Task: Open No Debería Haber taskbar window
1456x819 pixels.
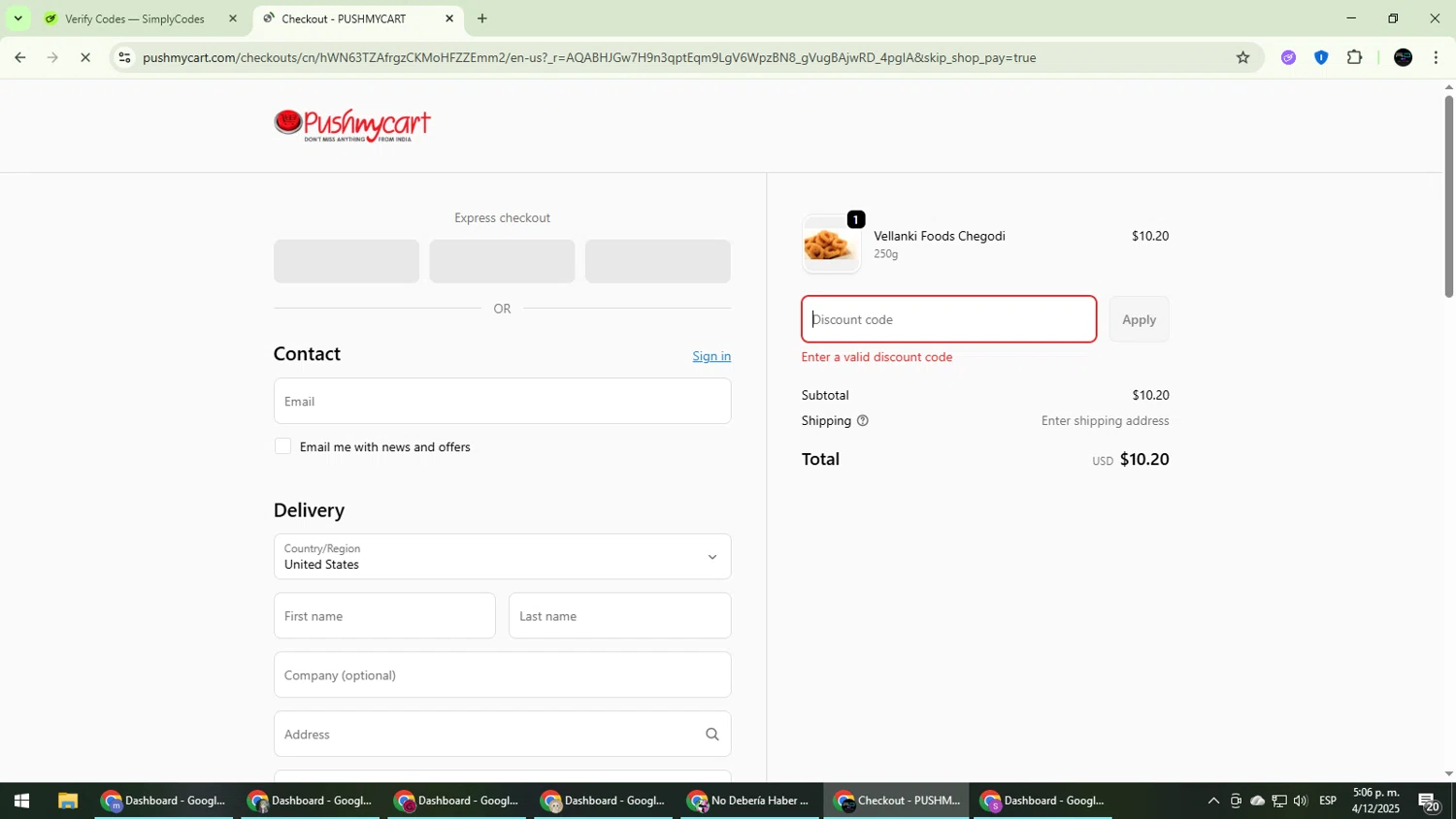Action: click(x=749, y=802)
